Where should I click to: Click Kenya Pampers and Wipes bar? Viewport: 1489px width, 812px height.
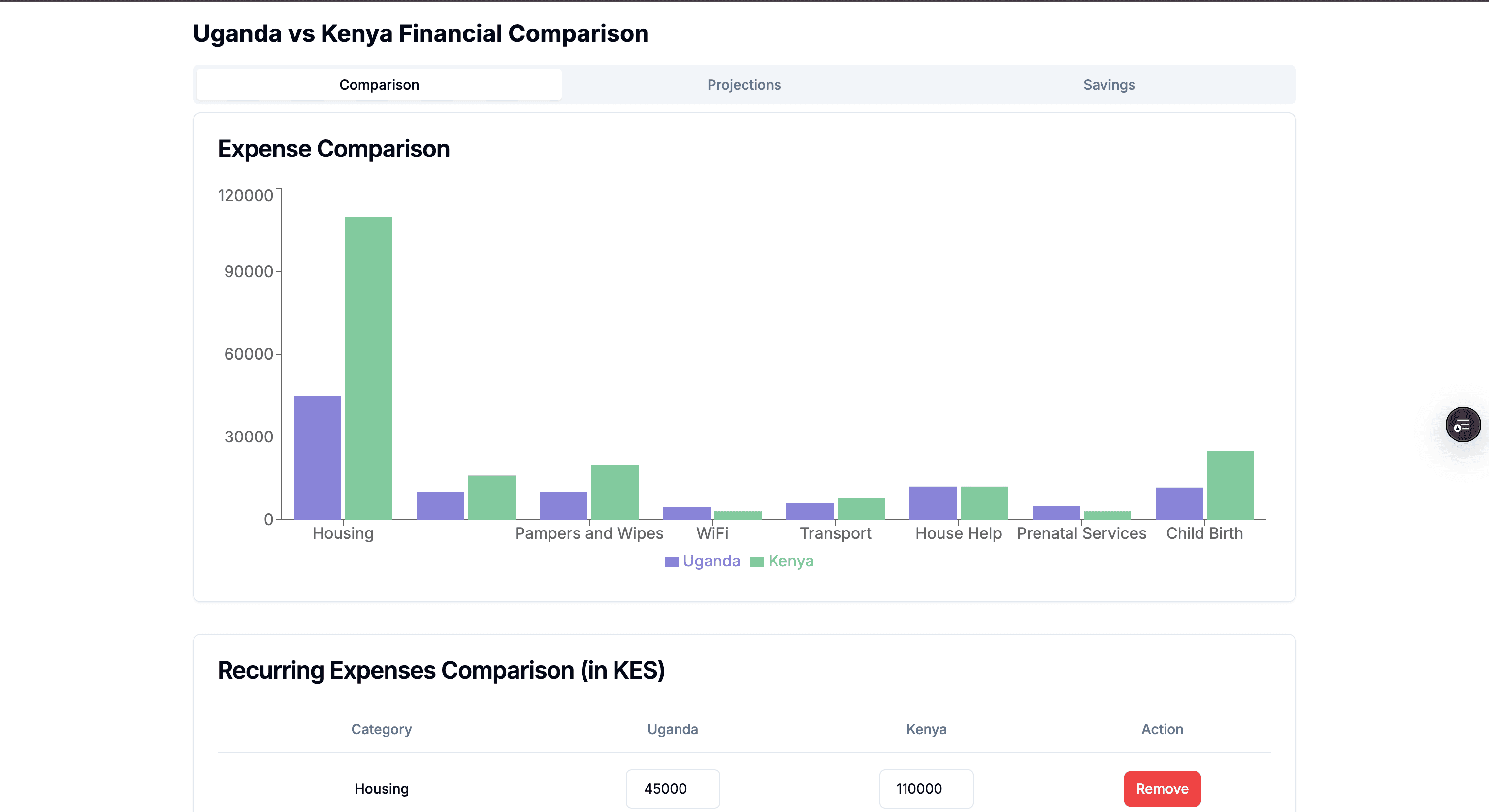pos(615,492)
